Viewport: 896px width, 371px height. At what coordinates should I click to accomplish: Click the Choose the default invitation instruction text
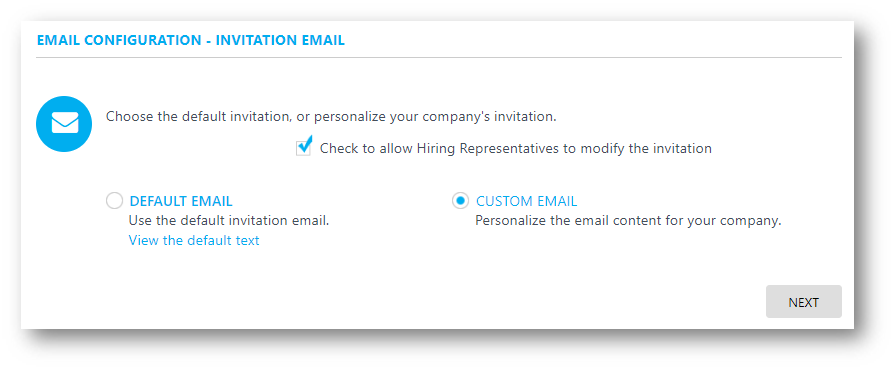coord(331,117)
